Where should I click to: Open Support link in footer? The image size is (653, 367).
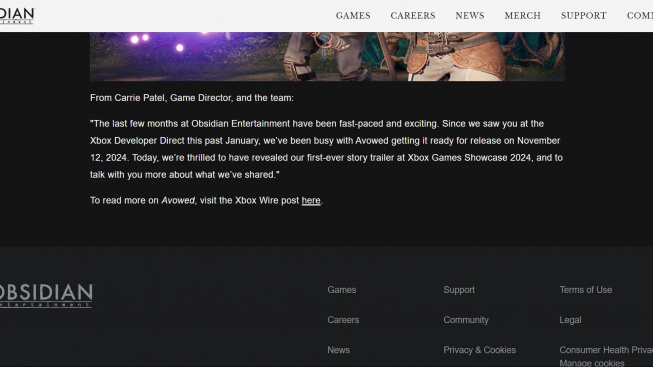coord(459,290)
